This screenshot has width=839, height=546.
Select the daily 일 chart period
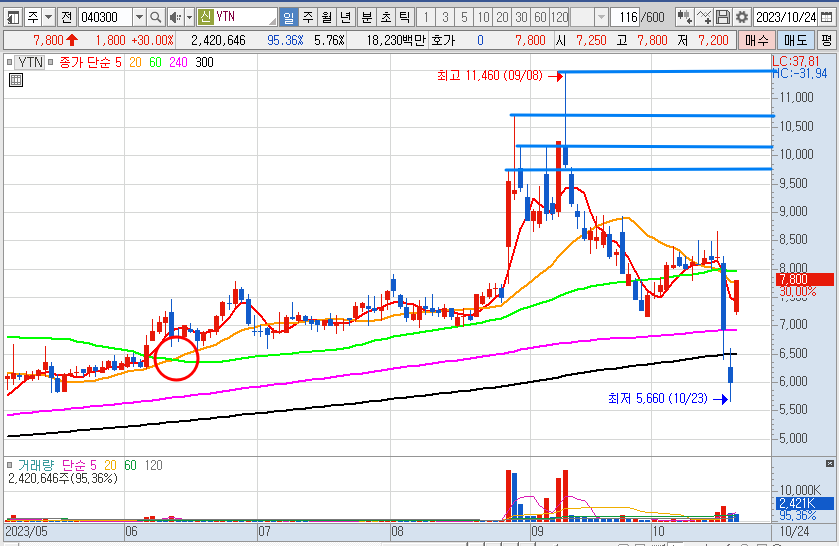(x=288, y=18)
